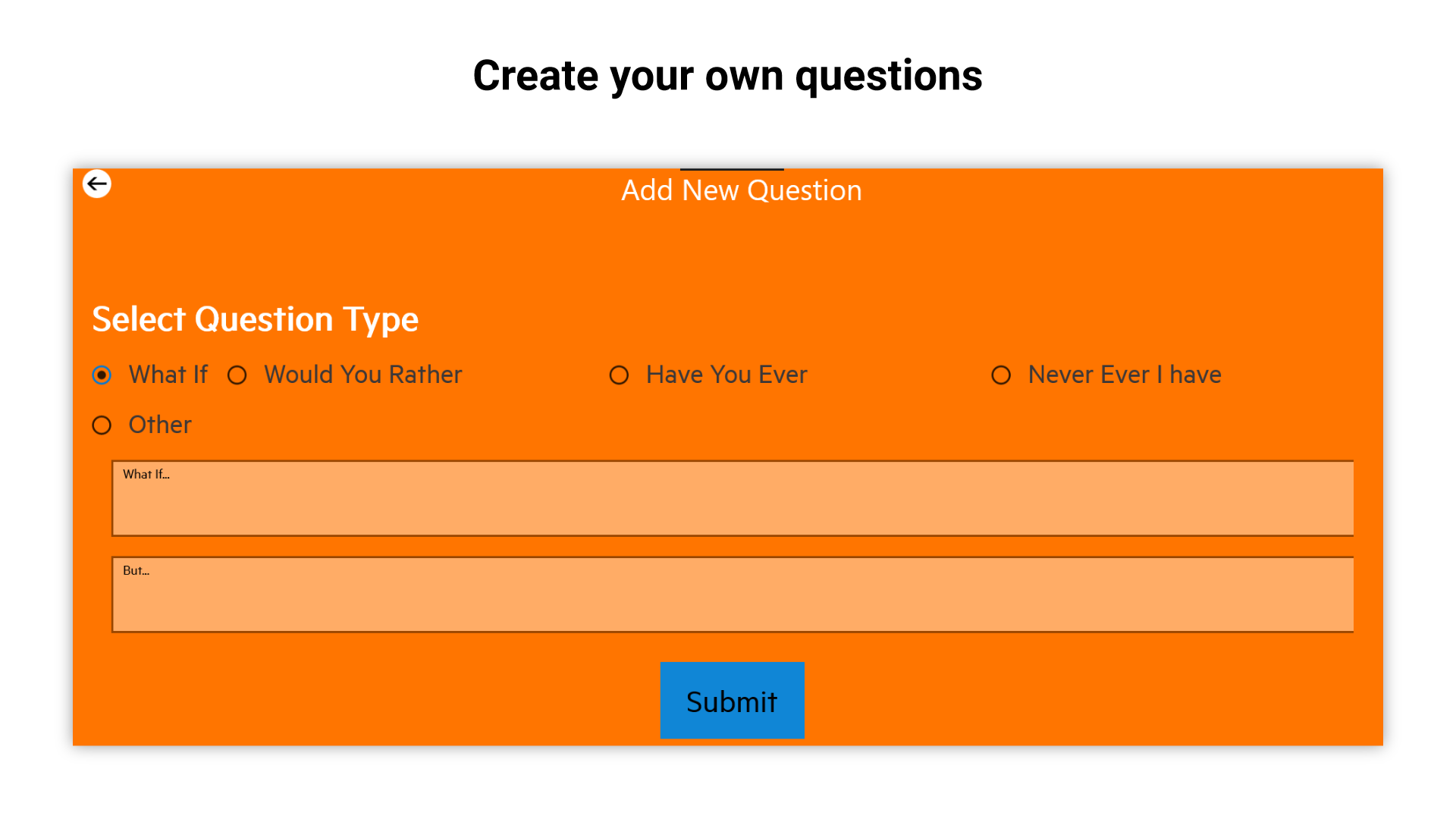Select the 'Other' radio button
The image size is (1456, 819).
click(102, 425)
